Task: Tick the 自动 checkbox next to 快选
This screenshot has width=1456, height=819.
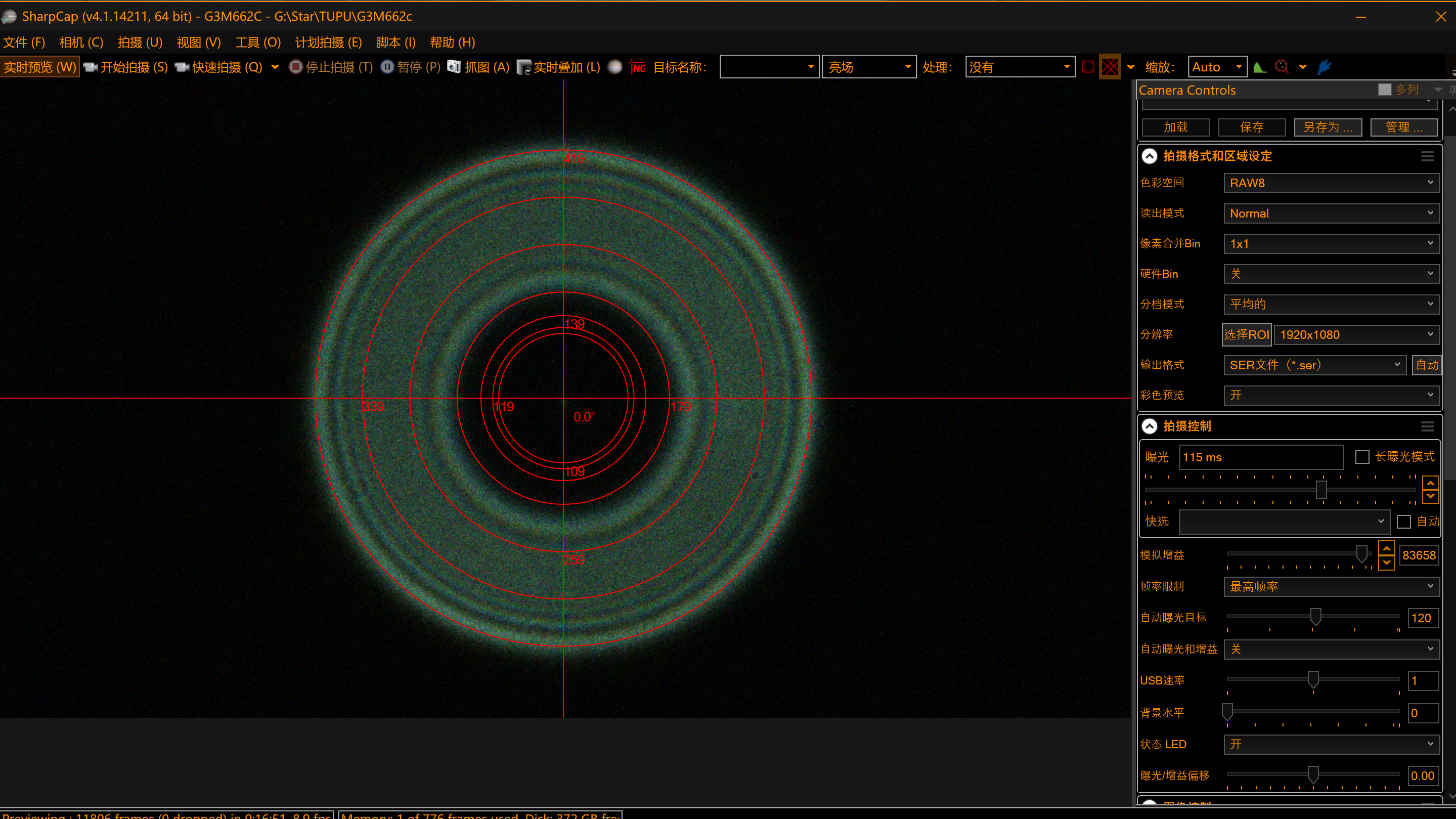Action: pos(1404,521)
